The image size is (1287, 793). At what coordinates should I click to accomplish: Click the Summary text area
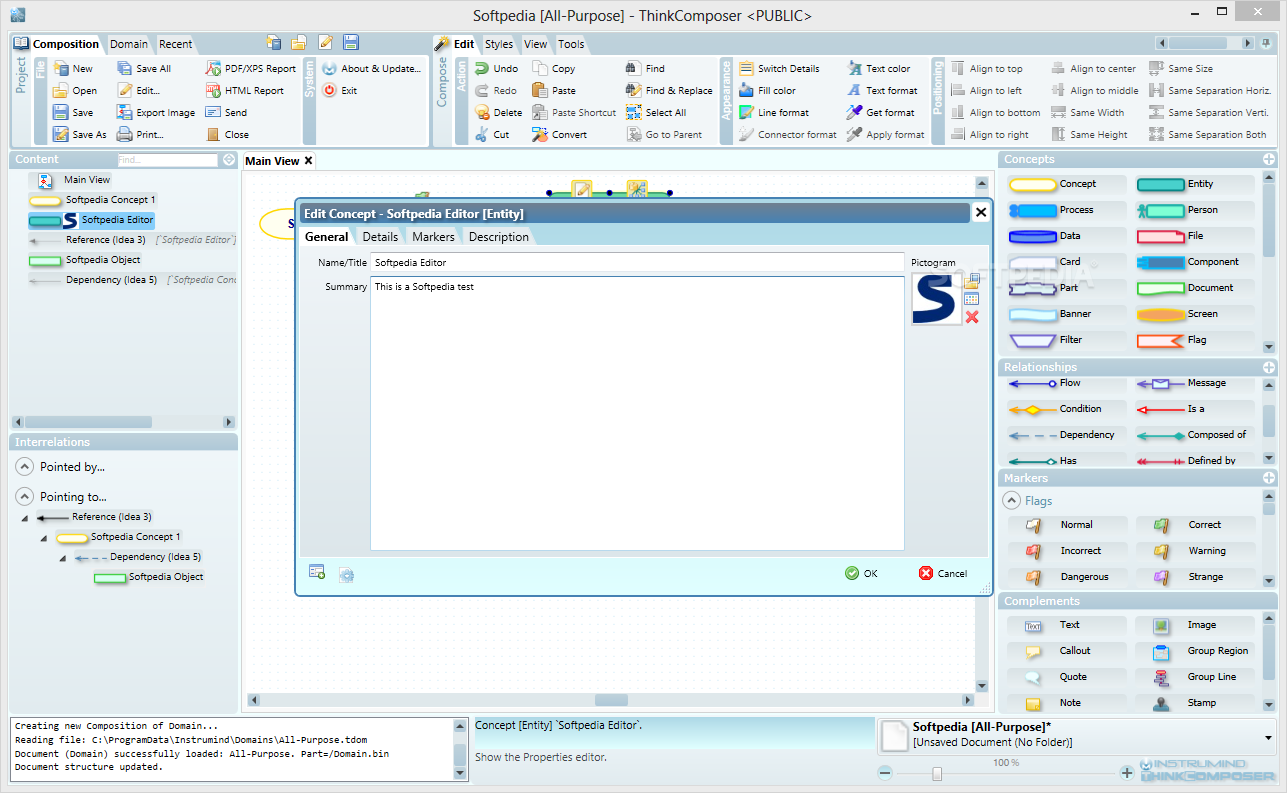point(637,413)
